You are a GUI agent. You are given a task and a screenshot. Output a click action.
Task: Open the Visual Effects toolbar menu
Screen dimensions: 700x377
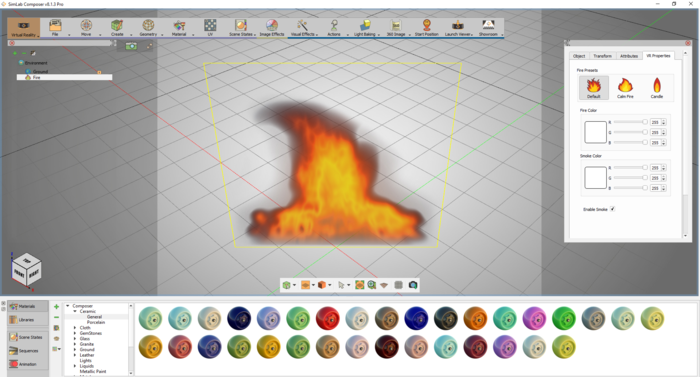(x=303, y=28)
